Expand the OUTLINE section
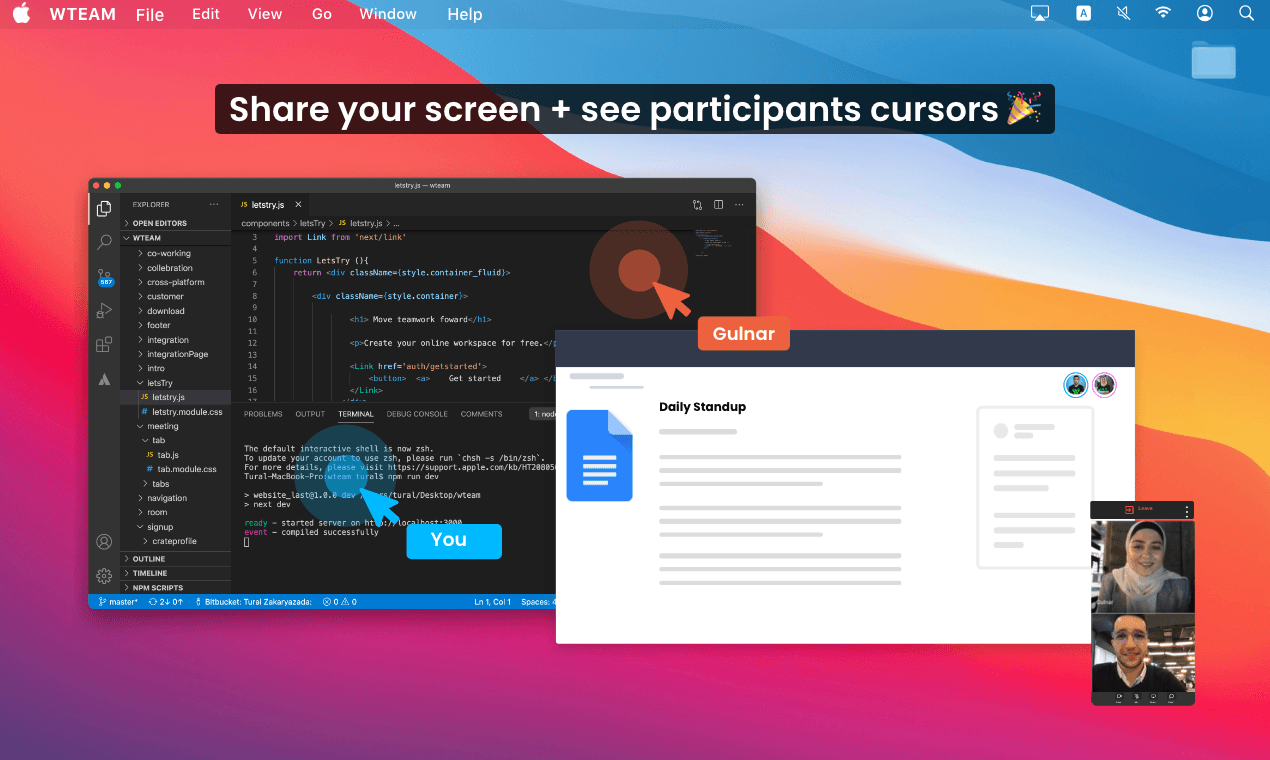The image size is (1270, 760). pyautogui.click(x=149, y=559)
